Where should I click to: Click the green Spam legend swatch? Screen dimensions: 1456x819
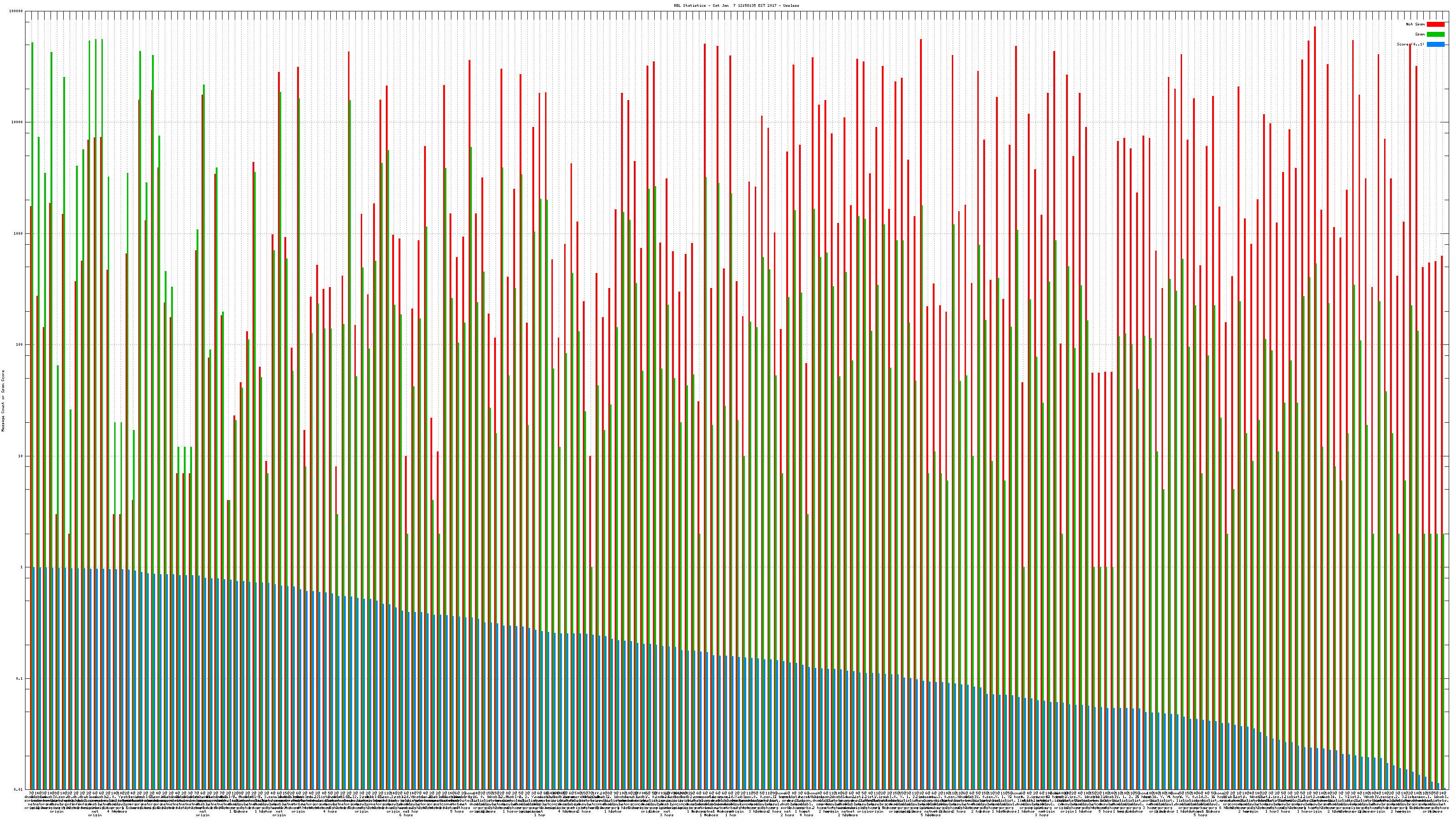[x=1435, y=35]
